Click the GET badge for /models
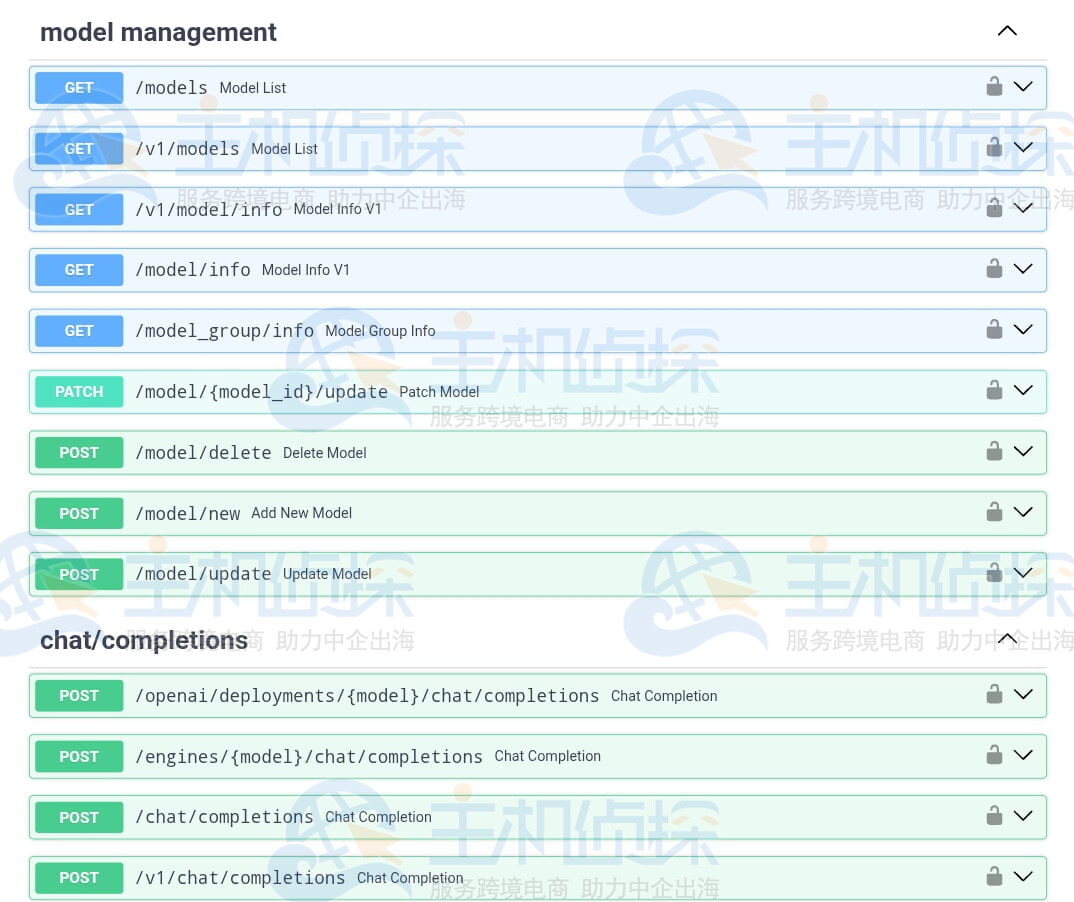The height and width of the screenshot is (902, 1074). point(79,88)
